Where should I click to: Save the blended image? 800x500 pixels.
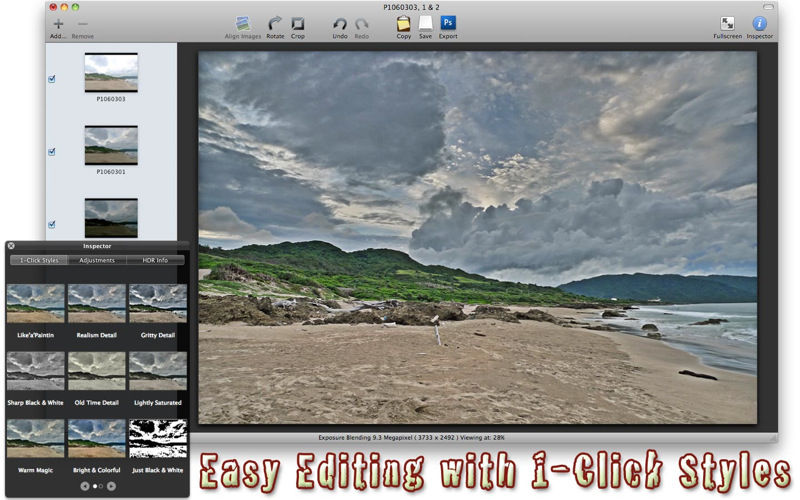[x=426, y=23]
